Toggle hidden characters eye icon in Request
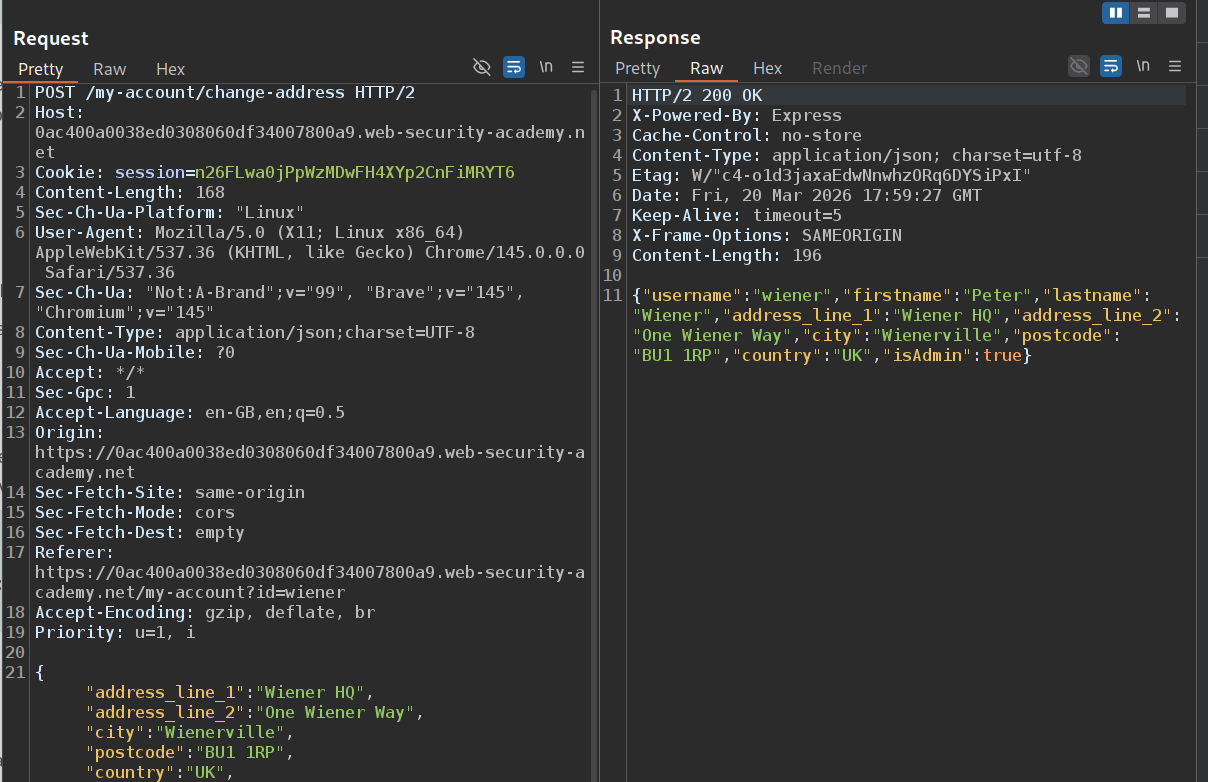The image size is (1208, 782). tap(482, 67)
